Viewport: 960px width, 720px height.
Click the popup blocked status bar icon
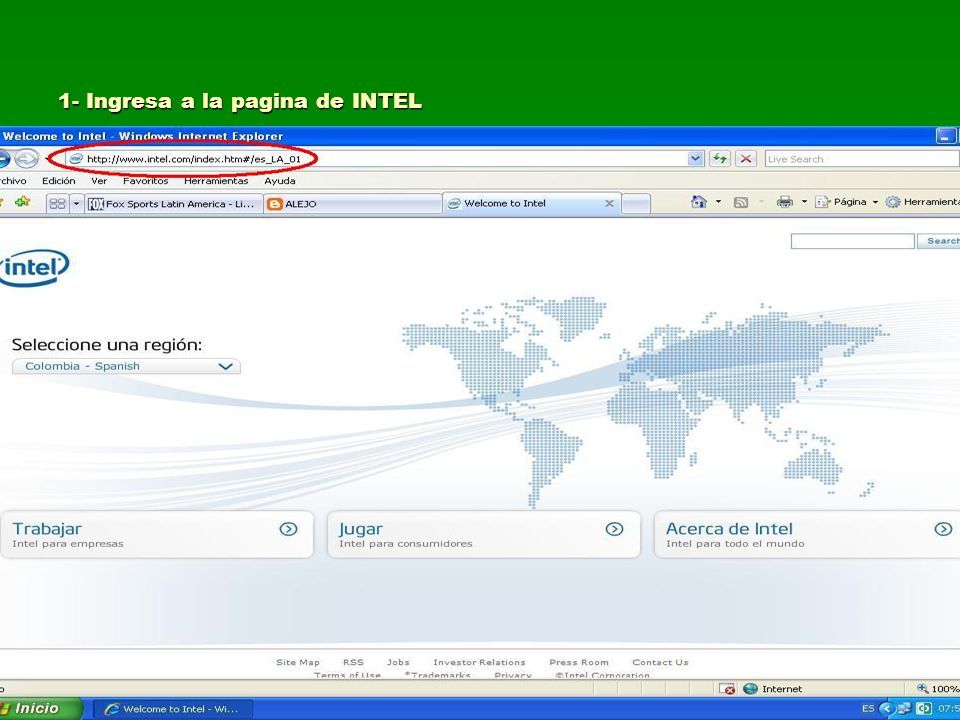tap(727, 689)
